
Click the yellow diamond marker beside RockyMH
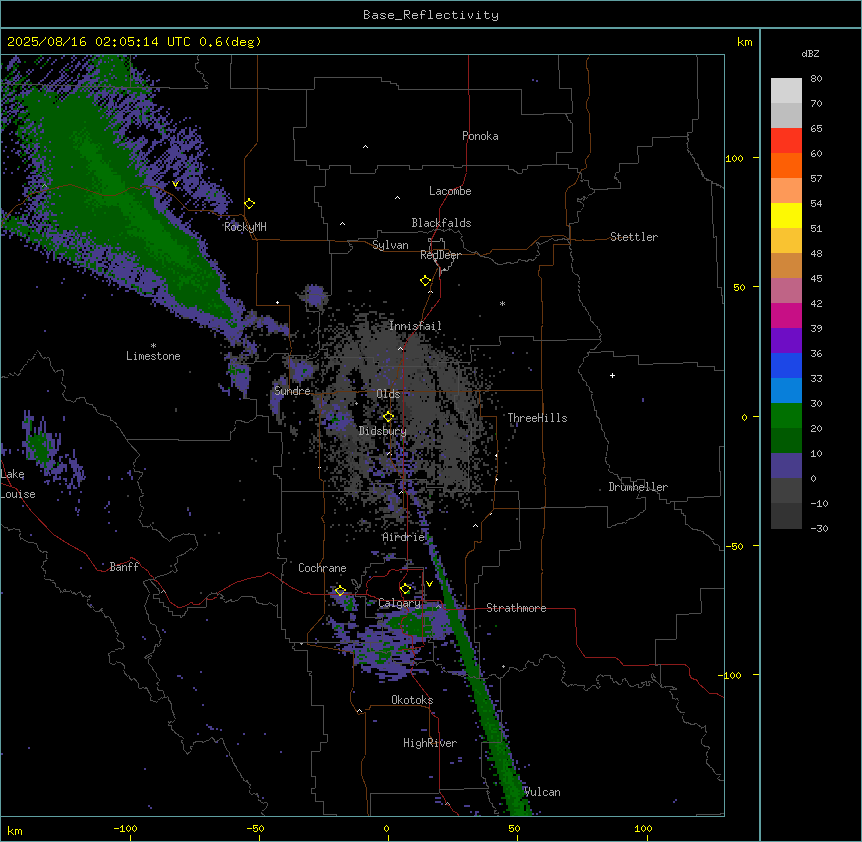click(250, 203)
